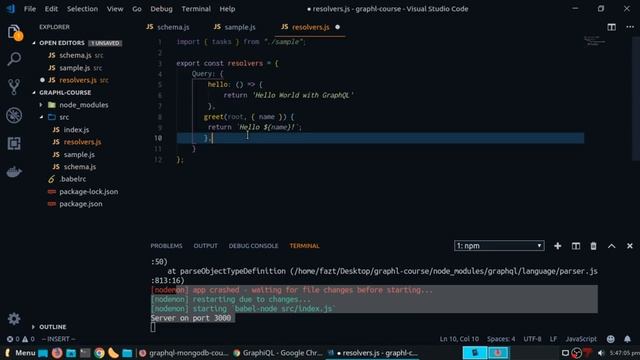640x360 pixels.
Task: Split the terminal panel
Action: tap(576, 246)
